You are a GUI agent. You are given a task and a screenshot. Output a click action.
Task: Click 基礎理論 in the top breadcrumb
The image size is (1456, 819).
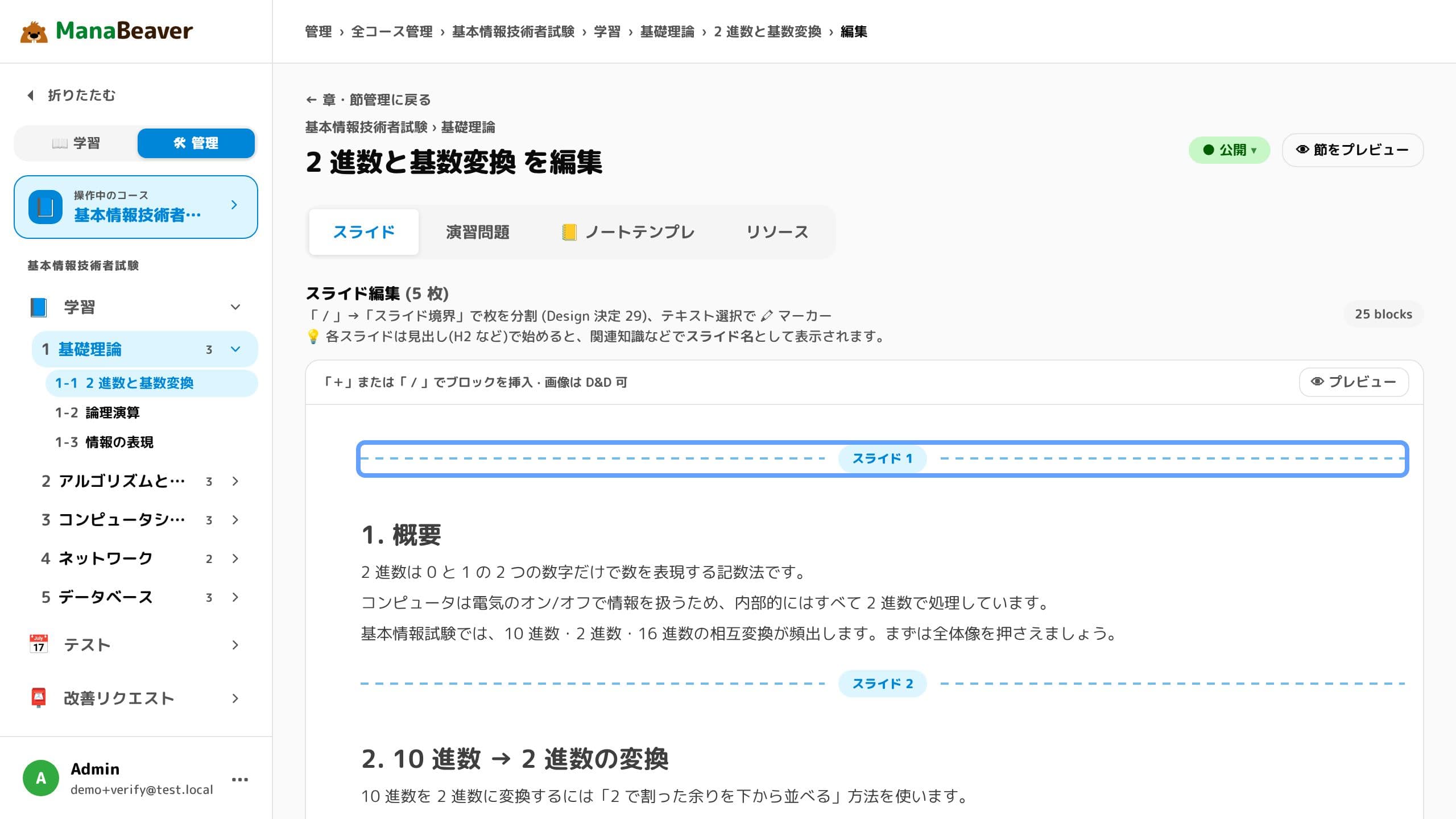point(667,32)
